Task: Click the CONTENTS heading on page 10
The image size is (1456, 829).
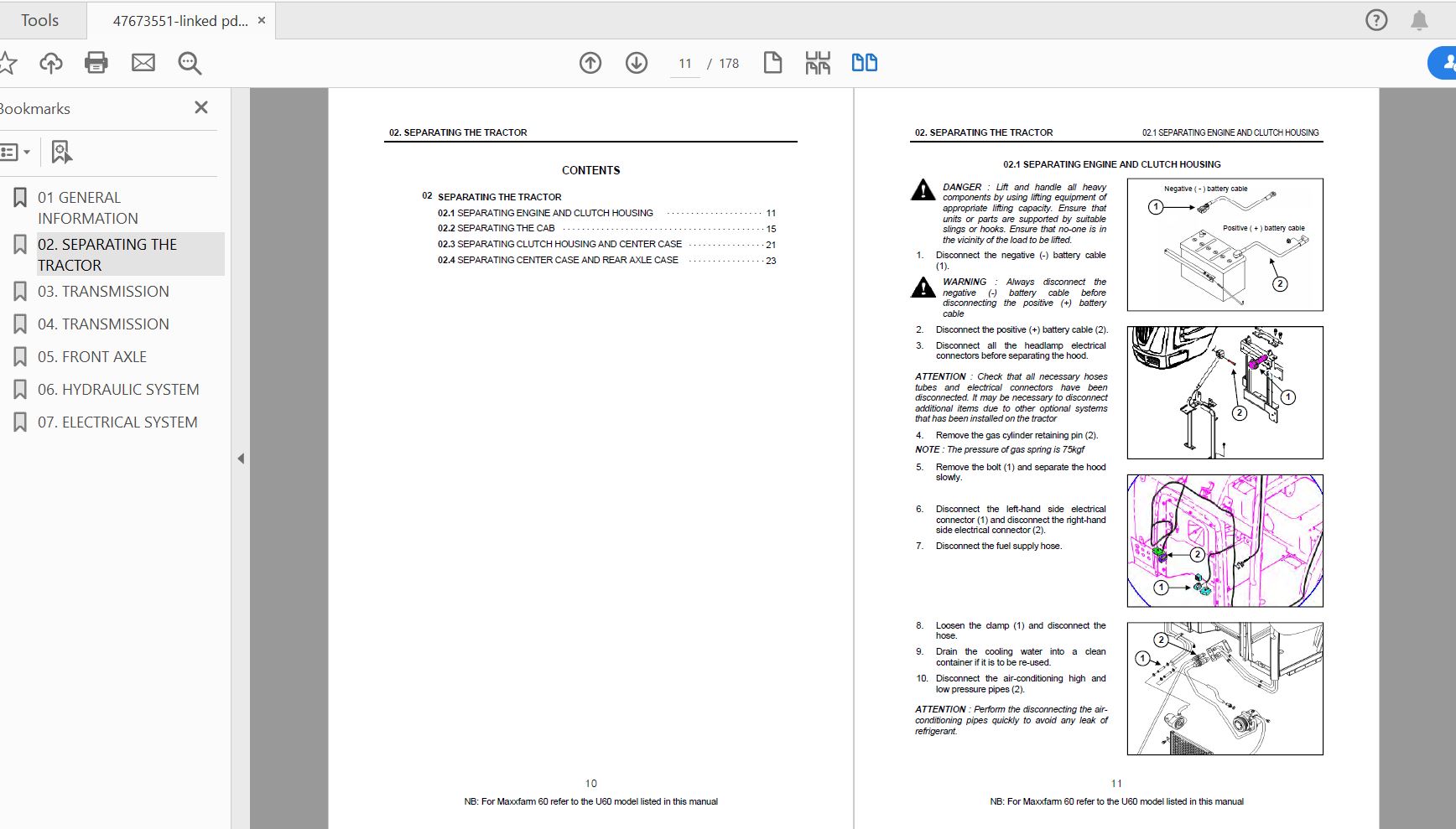Action: tap(590, 170)
